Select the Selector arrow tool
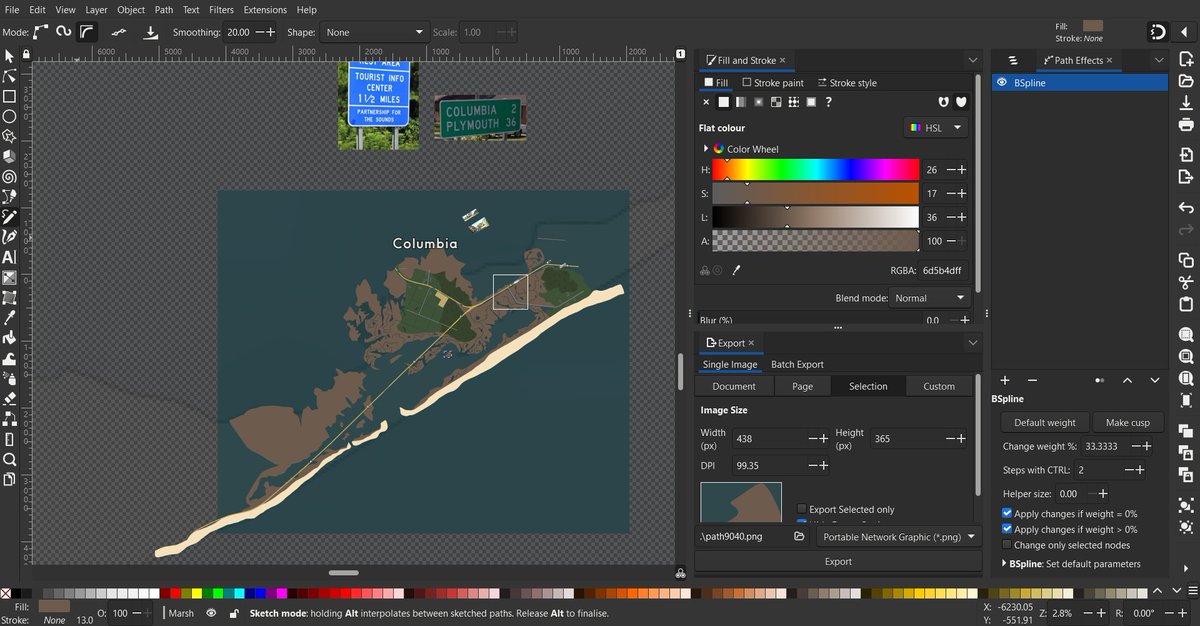 click(x=9, y=56)
